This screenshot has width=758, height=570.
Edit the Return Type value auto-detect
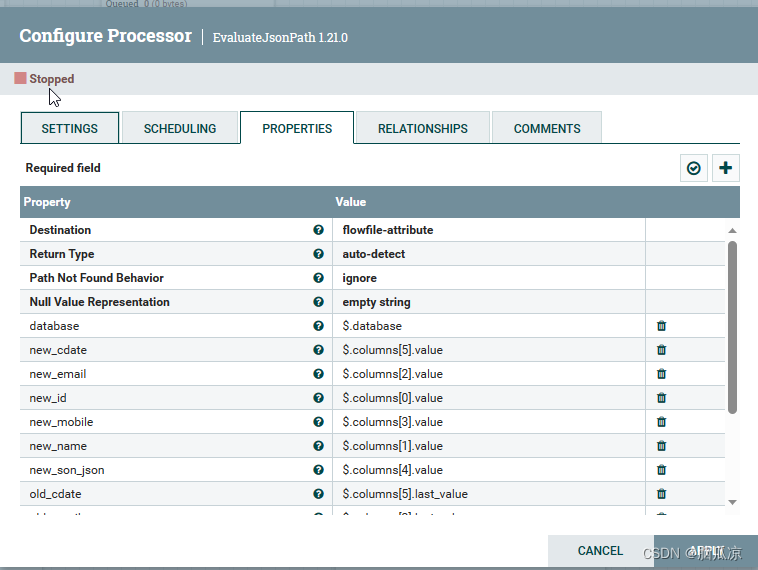click(x=489, y=254)
